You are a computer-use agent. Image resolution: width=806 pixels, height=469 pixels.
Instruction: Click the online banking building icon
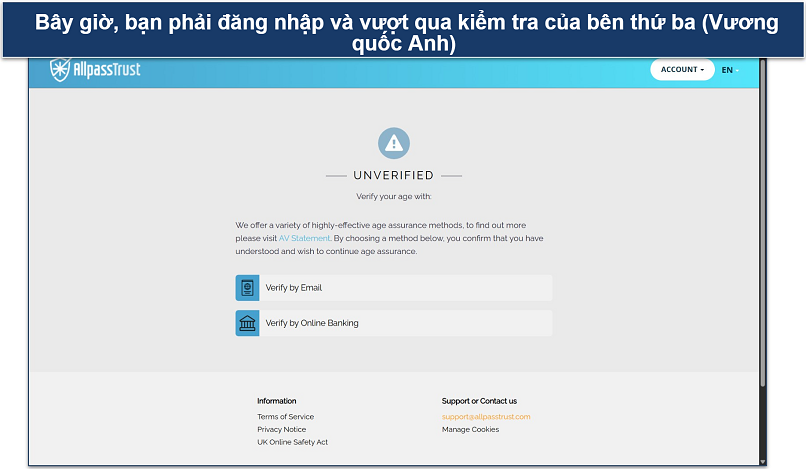click(247, 323)
